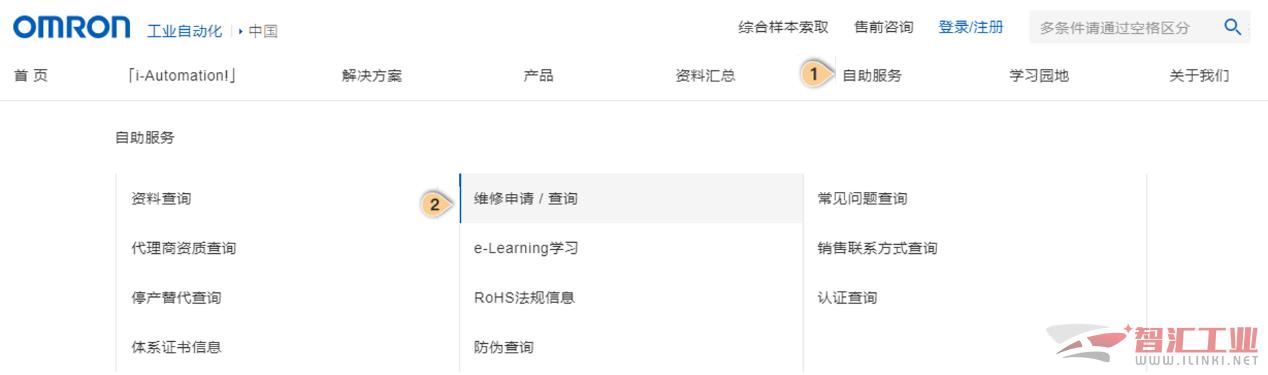Open the 解决方案 menu item
This screenshot has height=375, width=1268.
point(372,75)
